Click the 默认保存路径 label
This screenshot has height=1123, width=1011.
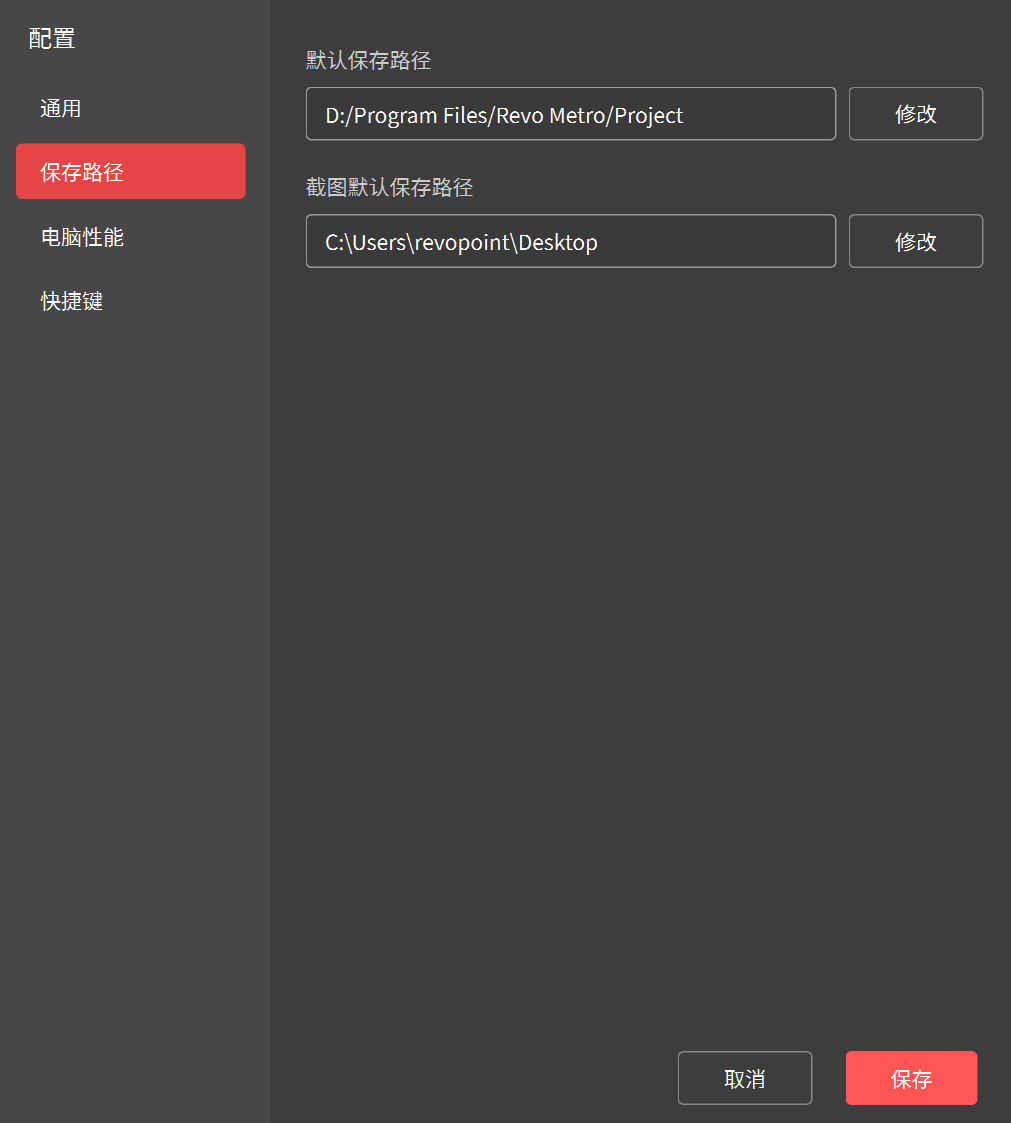point(368,61)
